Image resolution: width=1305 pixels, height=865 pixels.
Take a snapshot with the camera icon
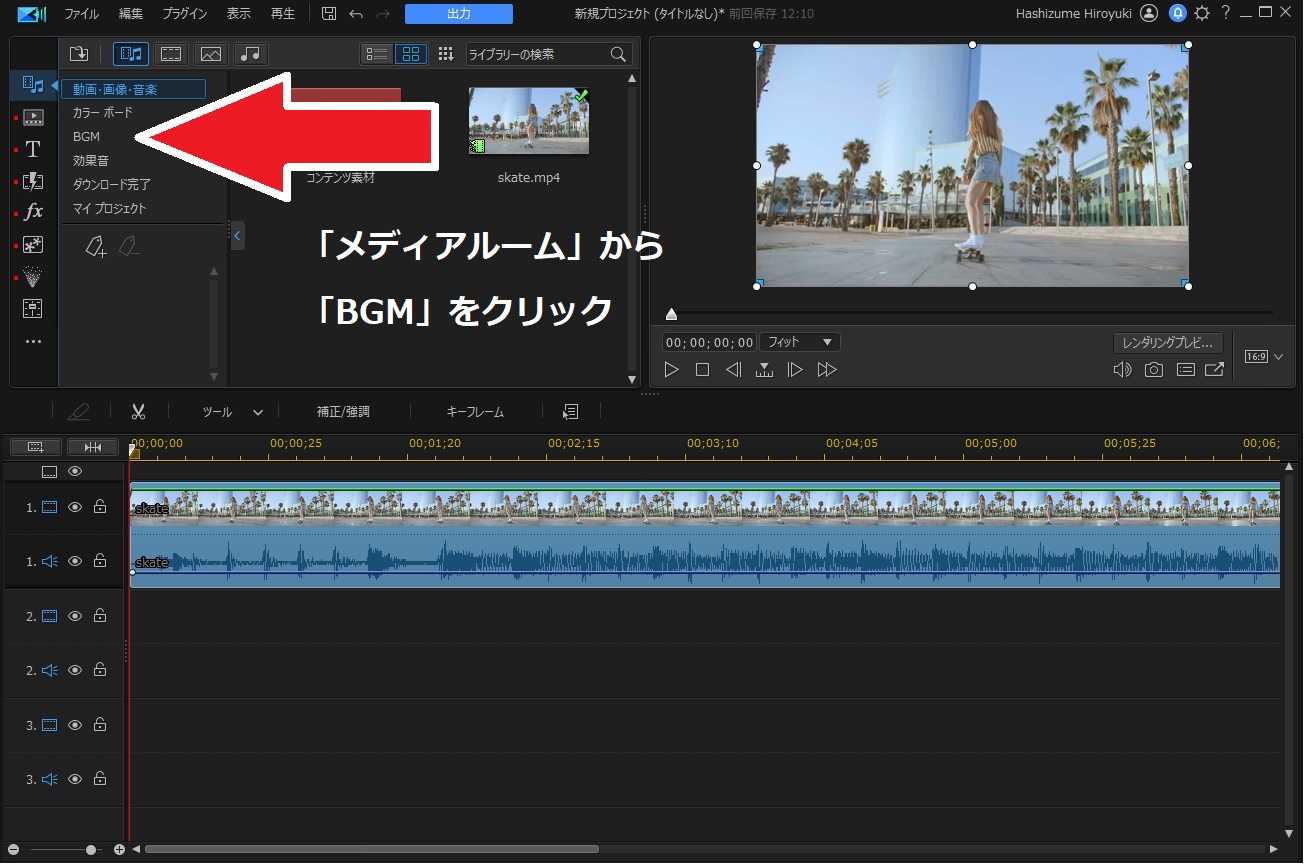click(1154, 370)
